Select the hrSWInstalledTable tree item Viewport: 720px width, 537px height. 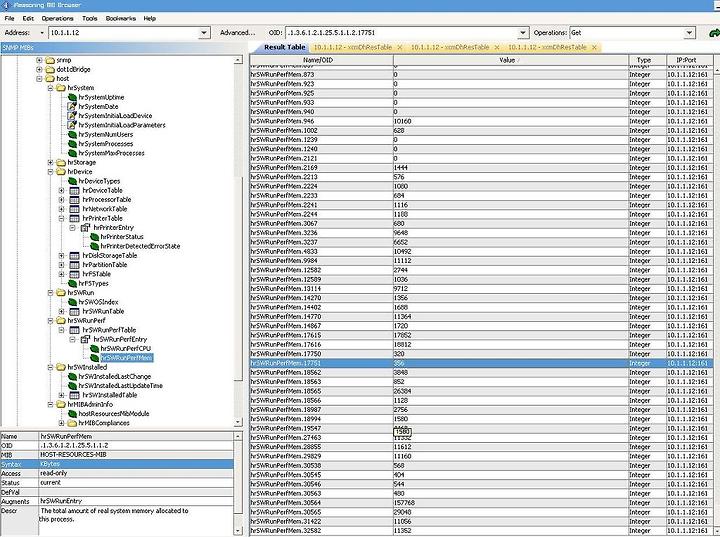tap(109, 395)
